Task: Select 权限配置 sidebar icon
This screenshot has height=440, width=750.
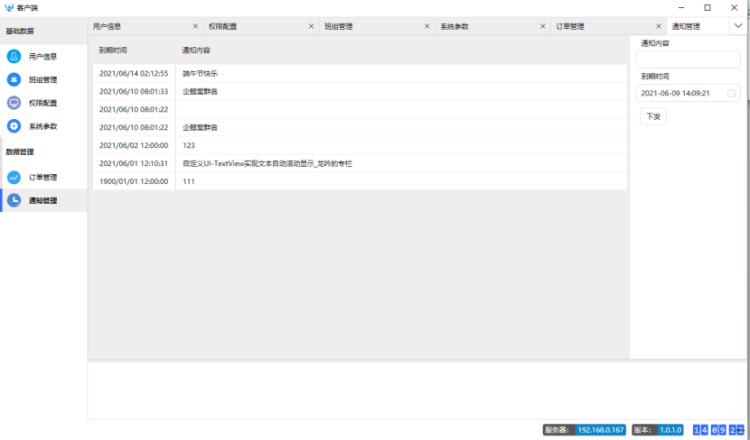Action: point(14,102)
